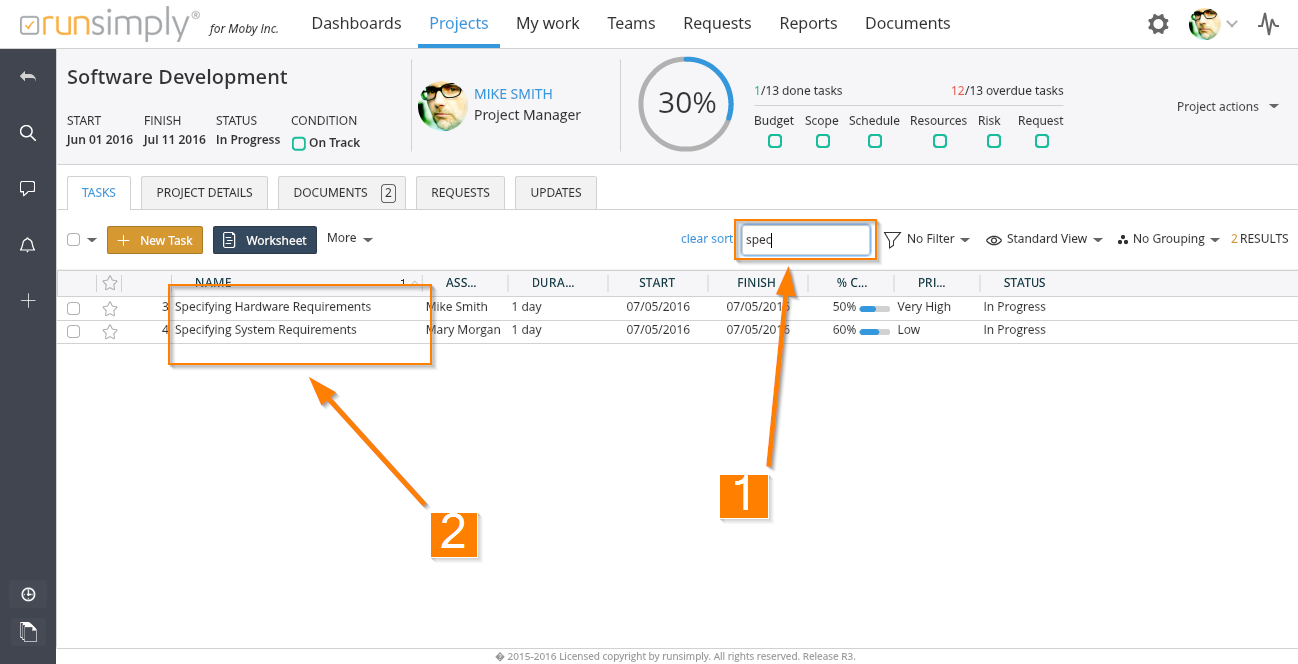Viewport: 1298px width, 664px height.
Task: Open the search magnifier in left sidebar
Action: 28,133
